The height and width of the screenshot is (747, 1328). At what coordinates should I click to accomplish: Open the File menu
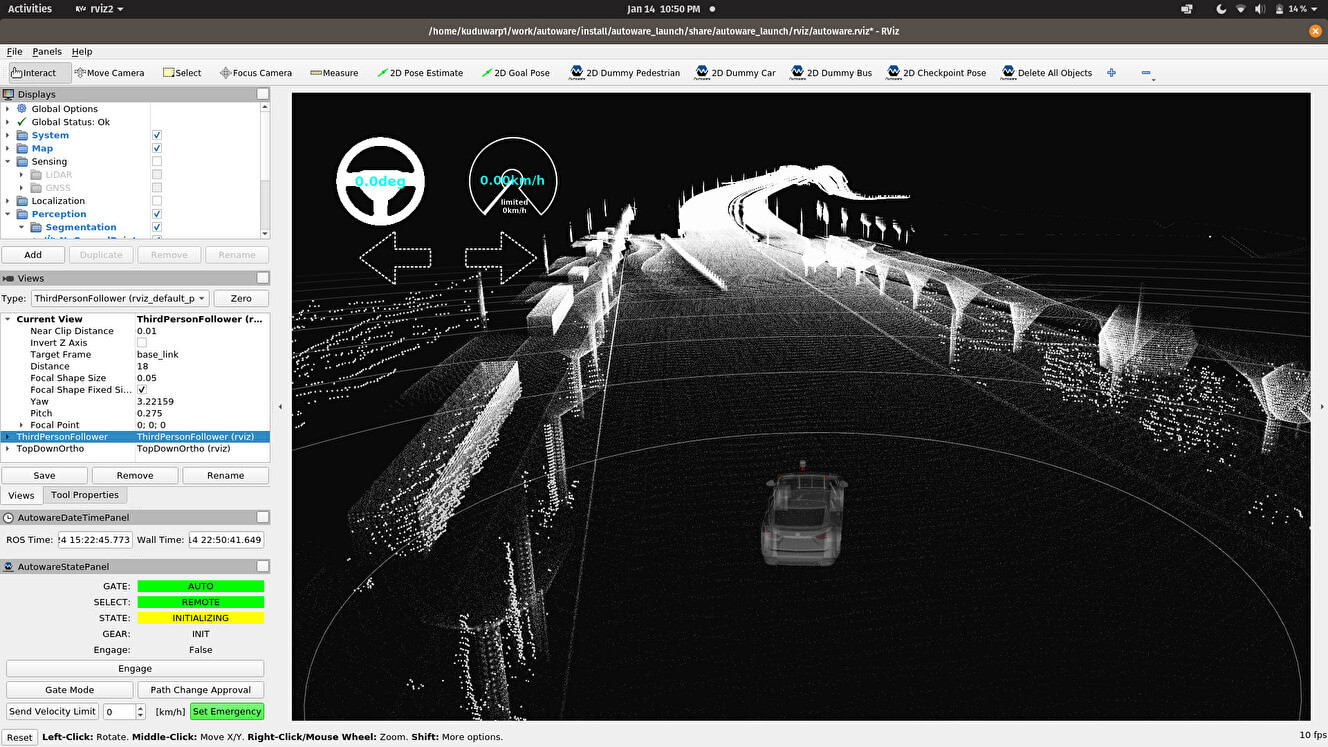point(14,52)
